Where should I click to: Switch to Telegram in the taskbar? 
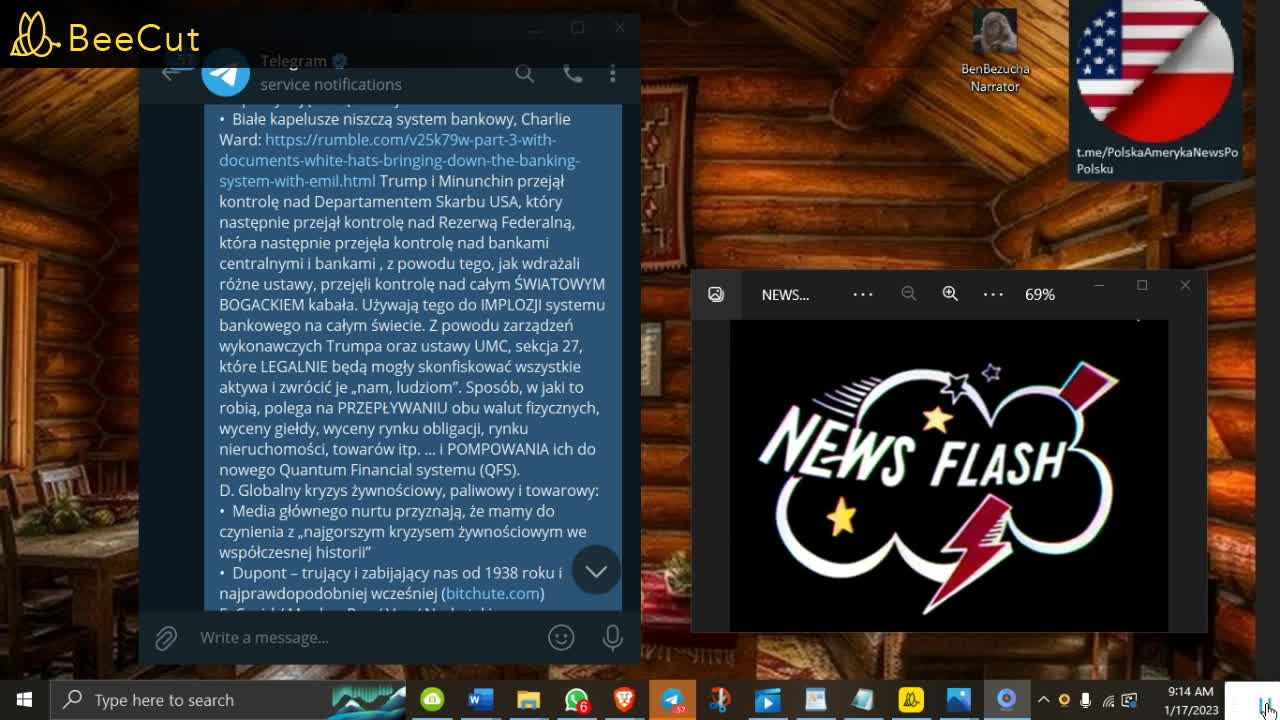click(x=672, y=700)
